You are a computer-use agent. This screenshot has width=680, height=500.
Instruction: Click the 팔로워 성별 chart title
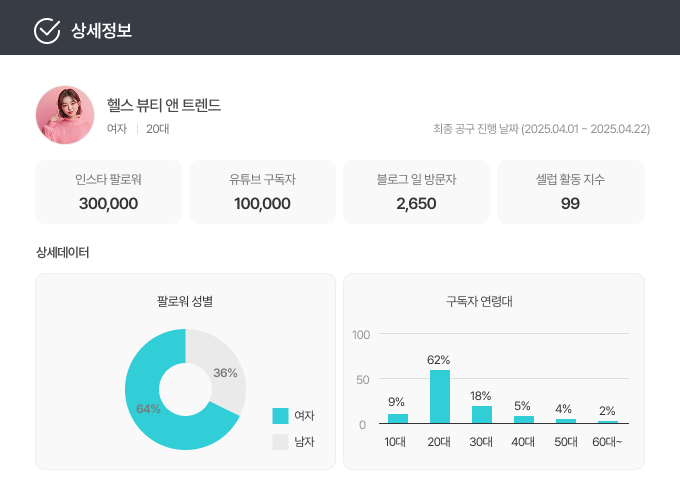click(185, 301)
